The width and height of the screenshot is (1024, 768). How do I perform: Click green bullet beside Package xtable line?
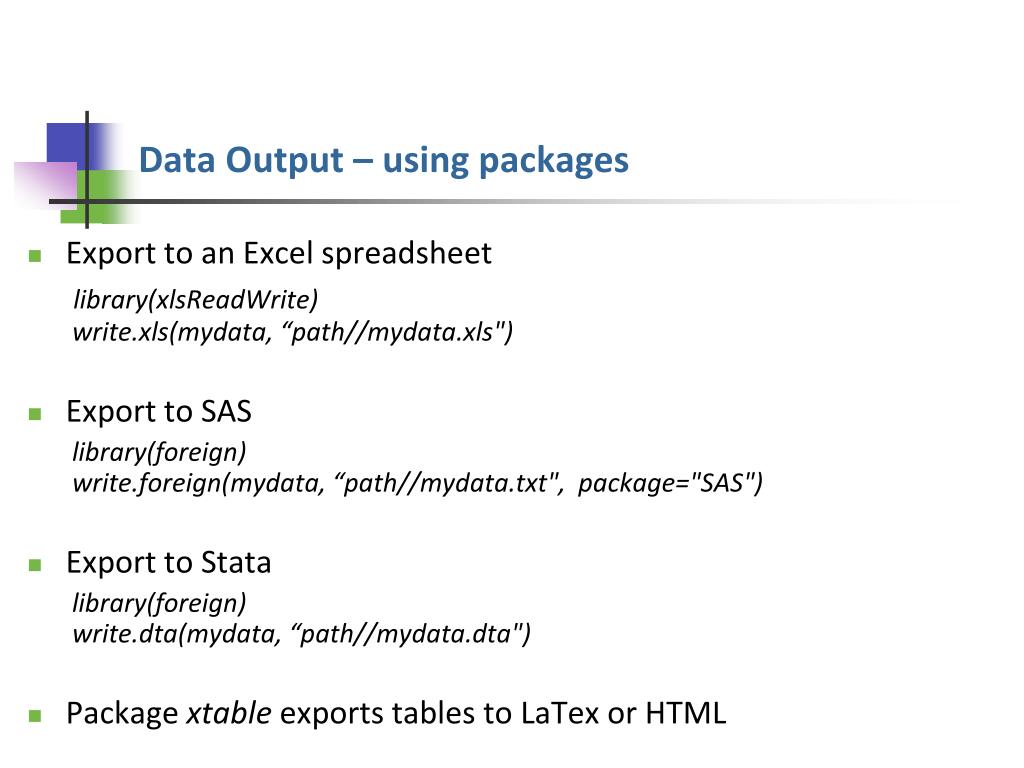point(35,716)
